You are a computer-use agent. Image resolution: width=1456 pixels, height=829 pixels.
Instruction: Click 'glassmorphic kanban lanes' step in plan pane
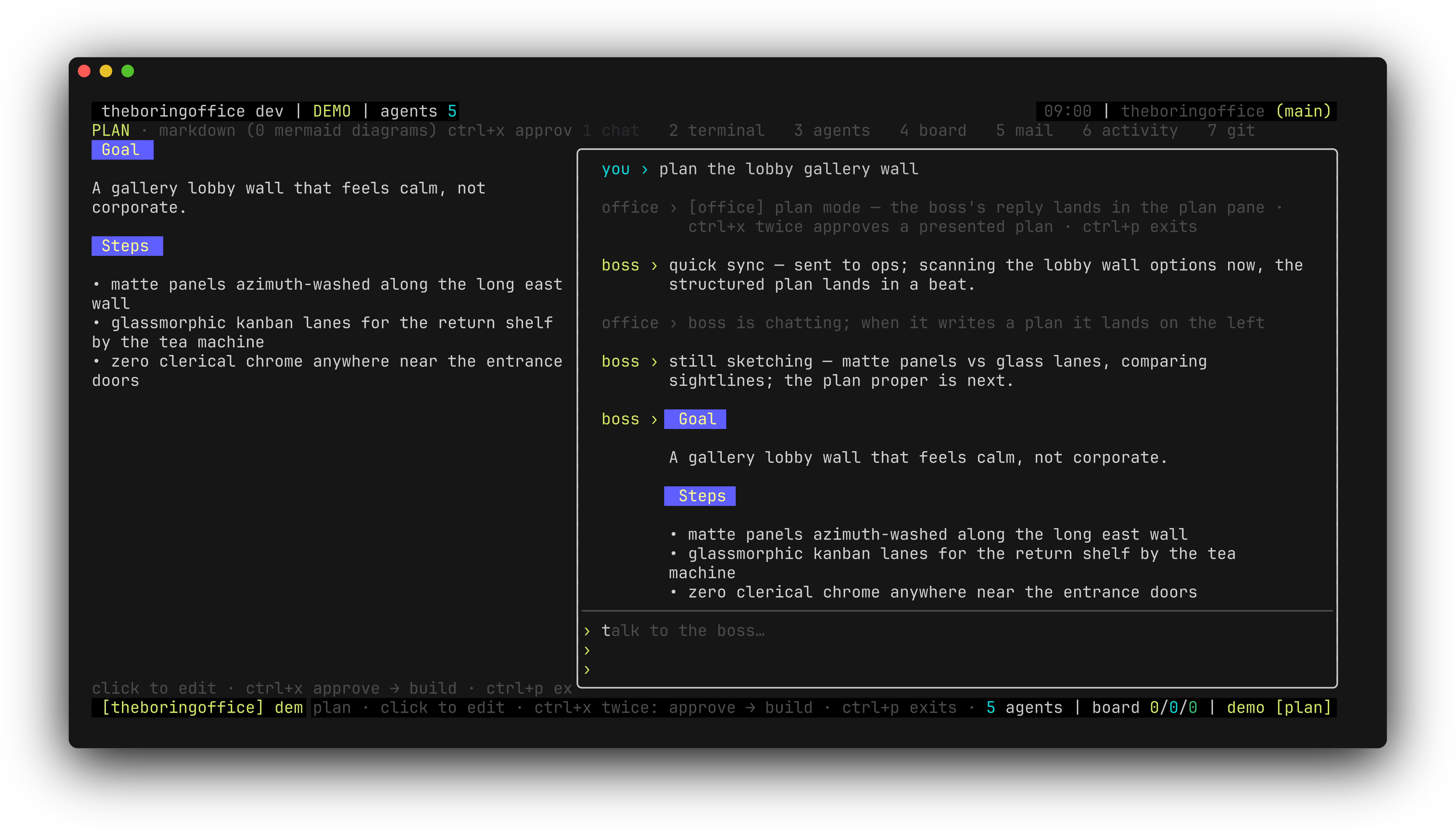click(322, 333)
